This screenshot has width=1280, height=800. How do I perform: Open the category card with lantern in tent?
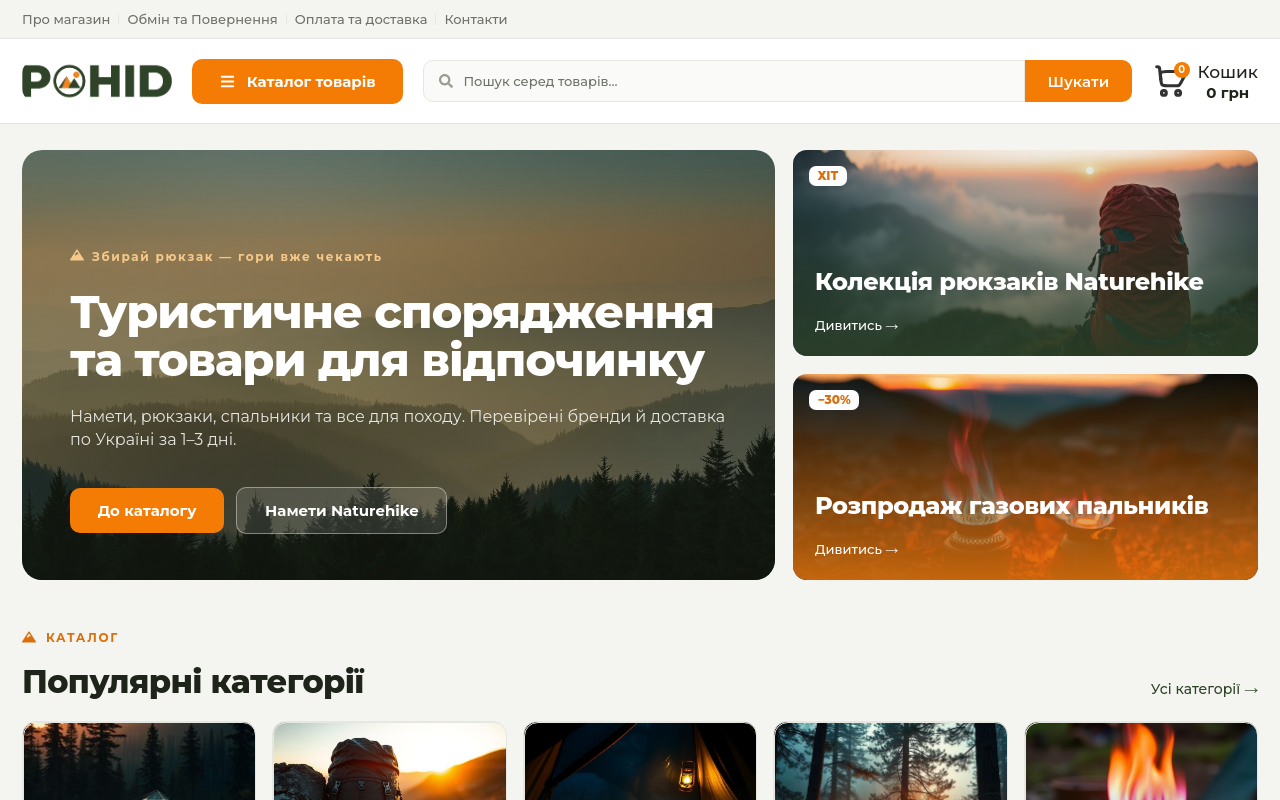(640, 761)
